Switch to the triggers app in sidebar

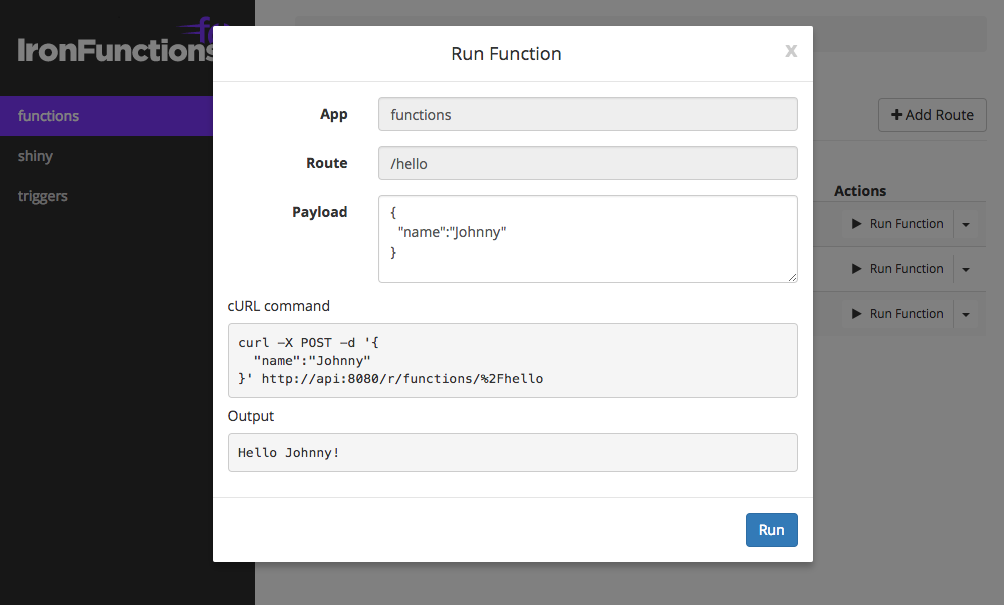[43, 196]
